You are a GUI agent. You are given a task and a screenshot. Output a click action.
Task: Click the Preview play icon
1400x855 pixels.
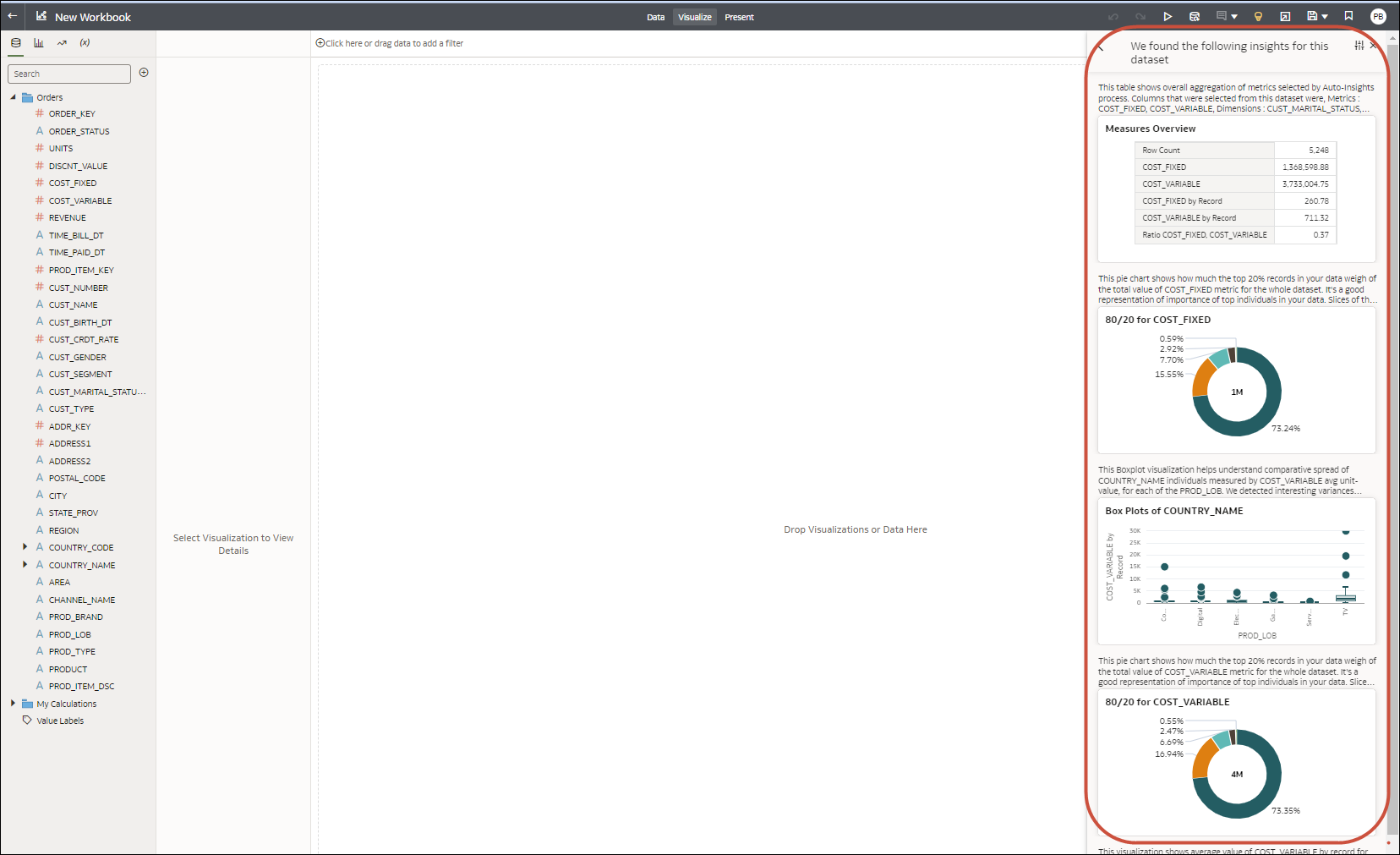point(1168,17)
